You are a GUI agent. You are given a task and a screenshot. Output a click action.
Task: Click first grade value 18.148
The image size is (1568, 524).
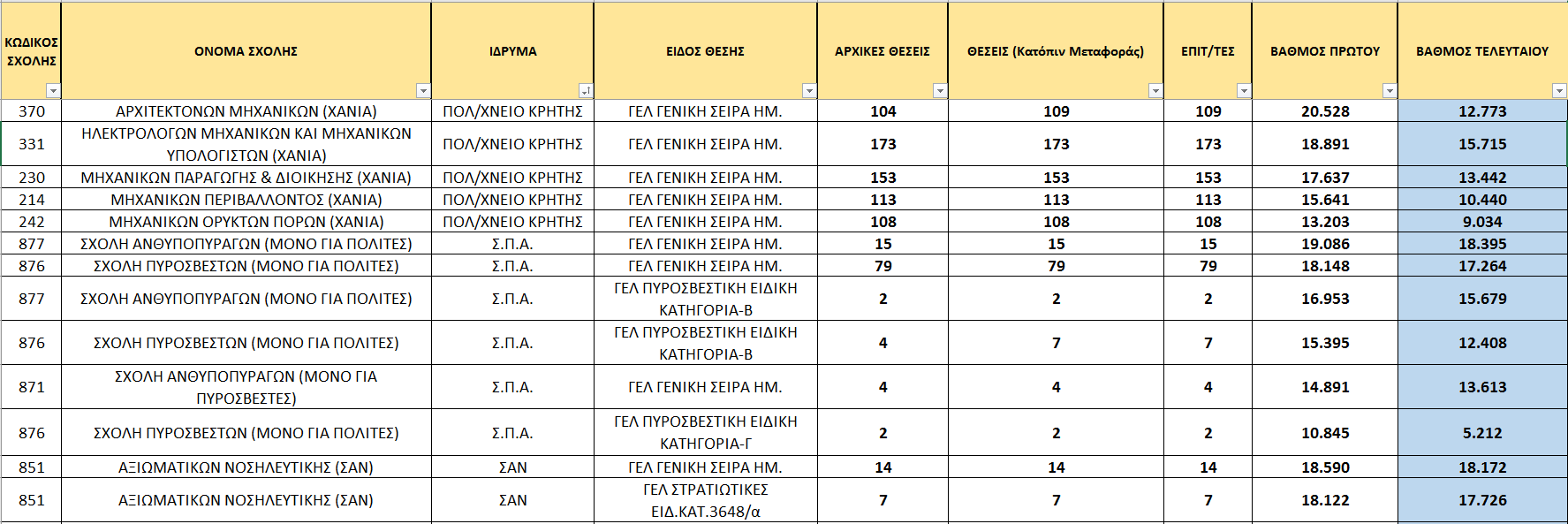point(1325,266)
